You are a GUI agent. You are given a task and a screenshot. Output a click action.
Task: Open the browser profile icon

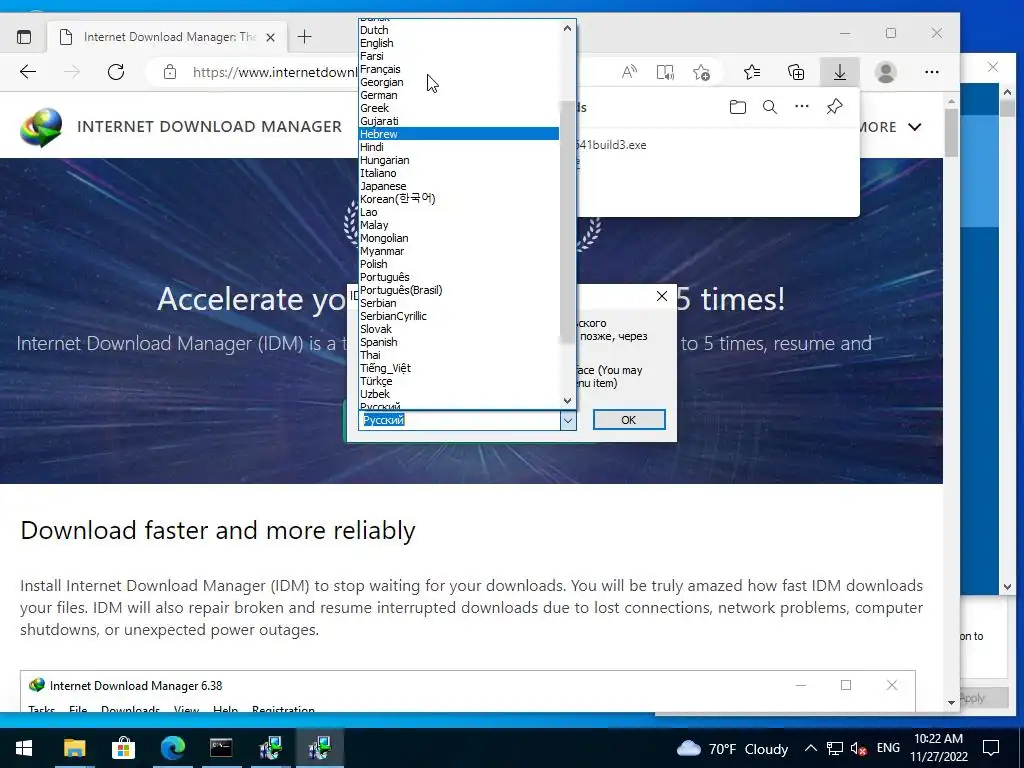(x=886, y=72)
